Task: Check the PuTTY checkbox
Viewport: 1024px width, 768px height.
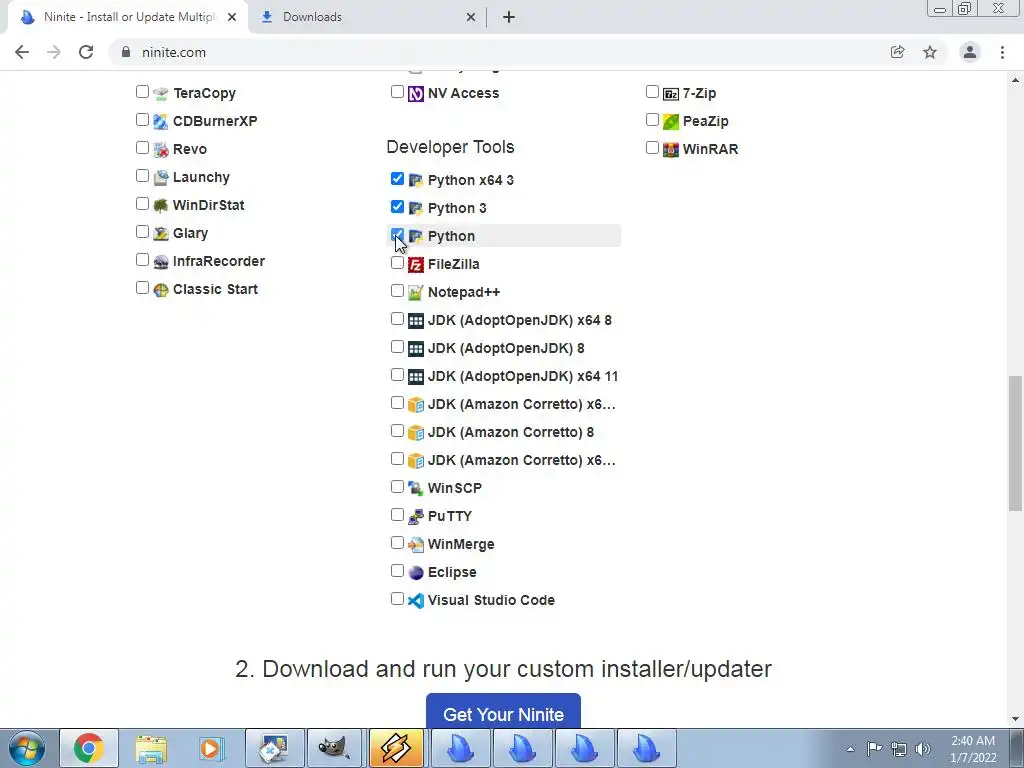Action: pos(397,515)
